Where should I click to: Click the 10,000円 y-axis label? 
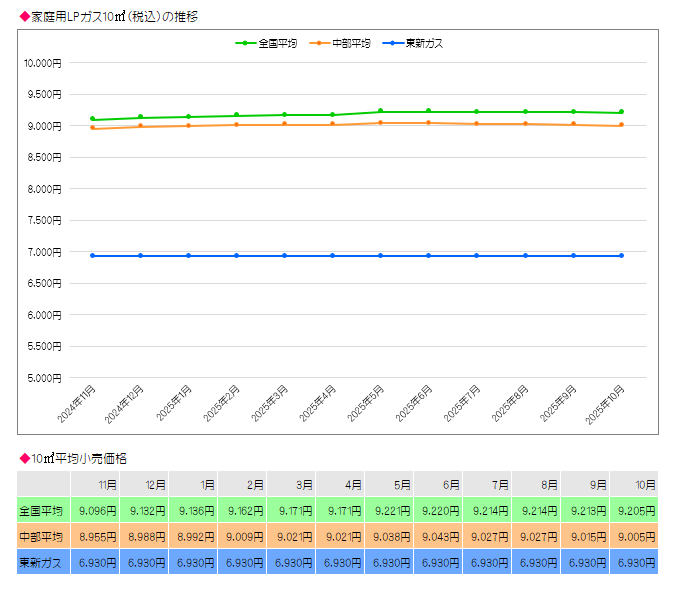coord(42,63)
